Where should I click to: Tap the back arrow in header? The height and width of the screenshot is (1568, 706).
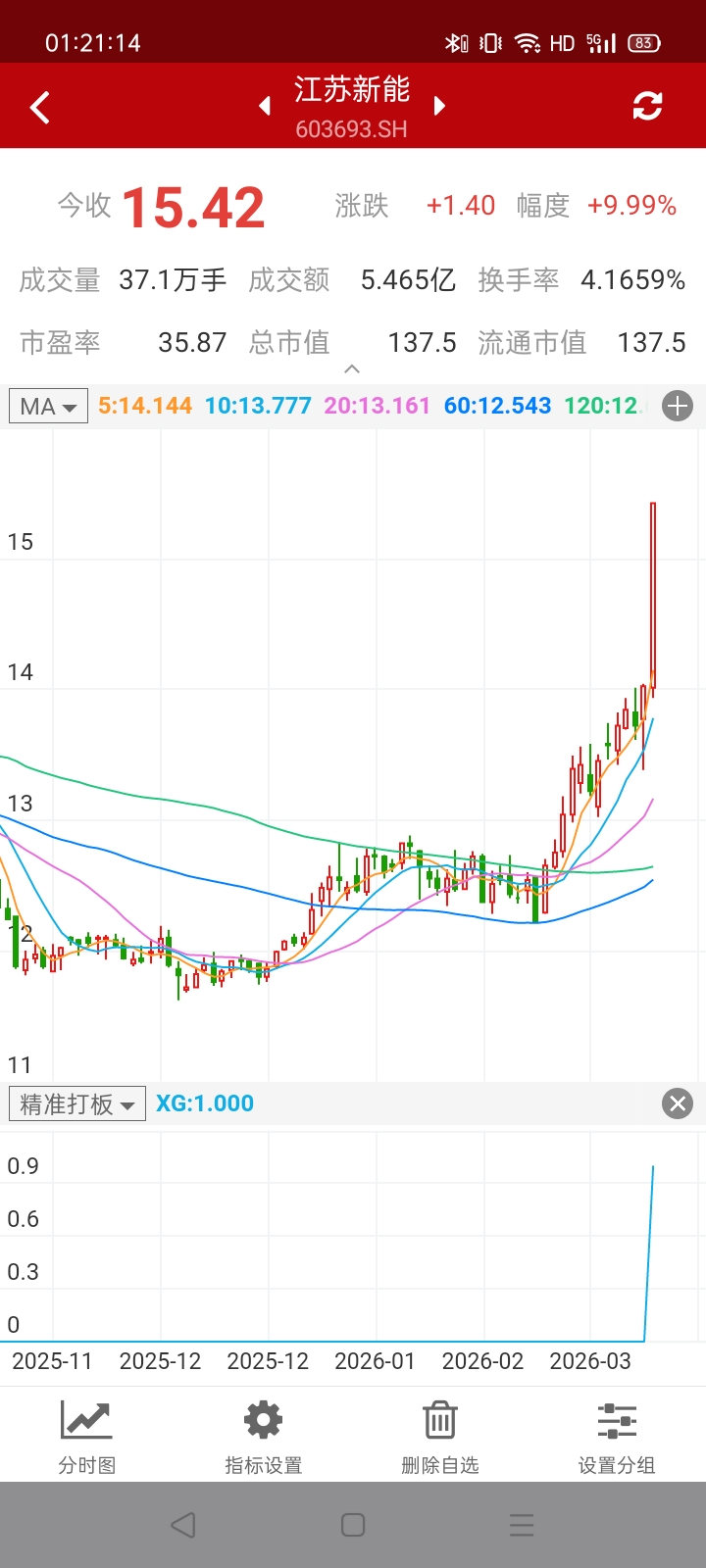[x=40, y=107]
